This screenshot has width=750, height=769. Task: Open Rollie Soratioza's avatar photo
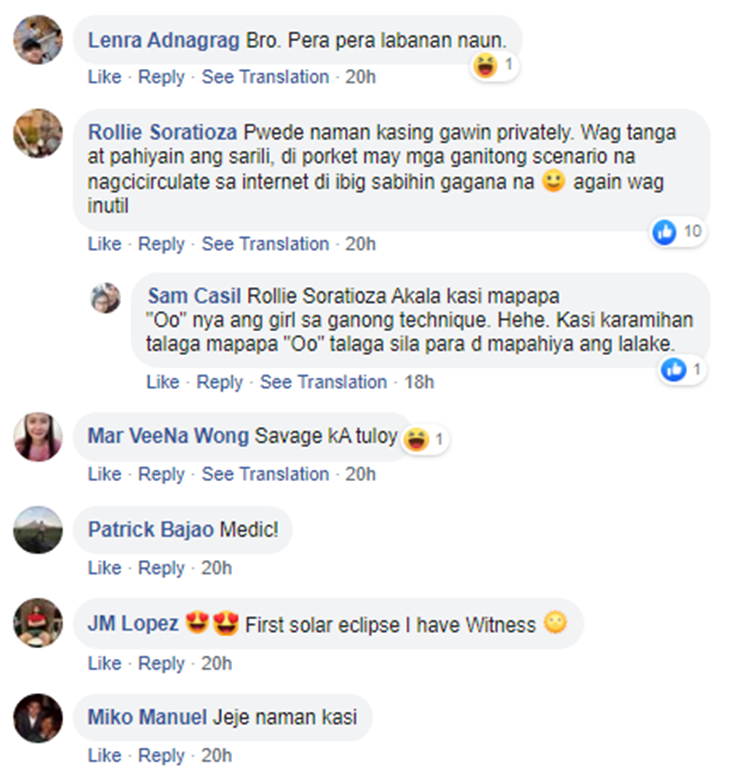[38, 133]
